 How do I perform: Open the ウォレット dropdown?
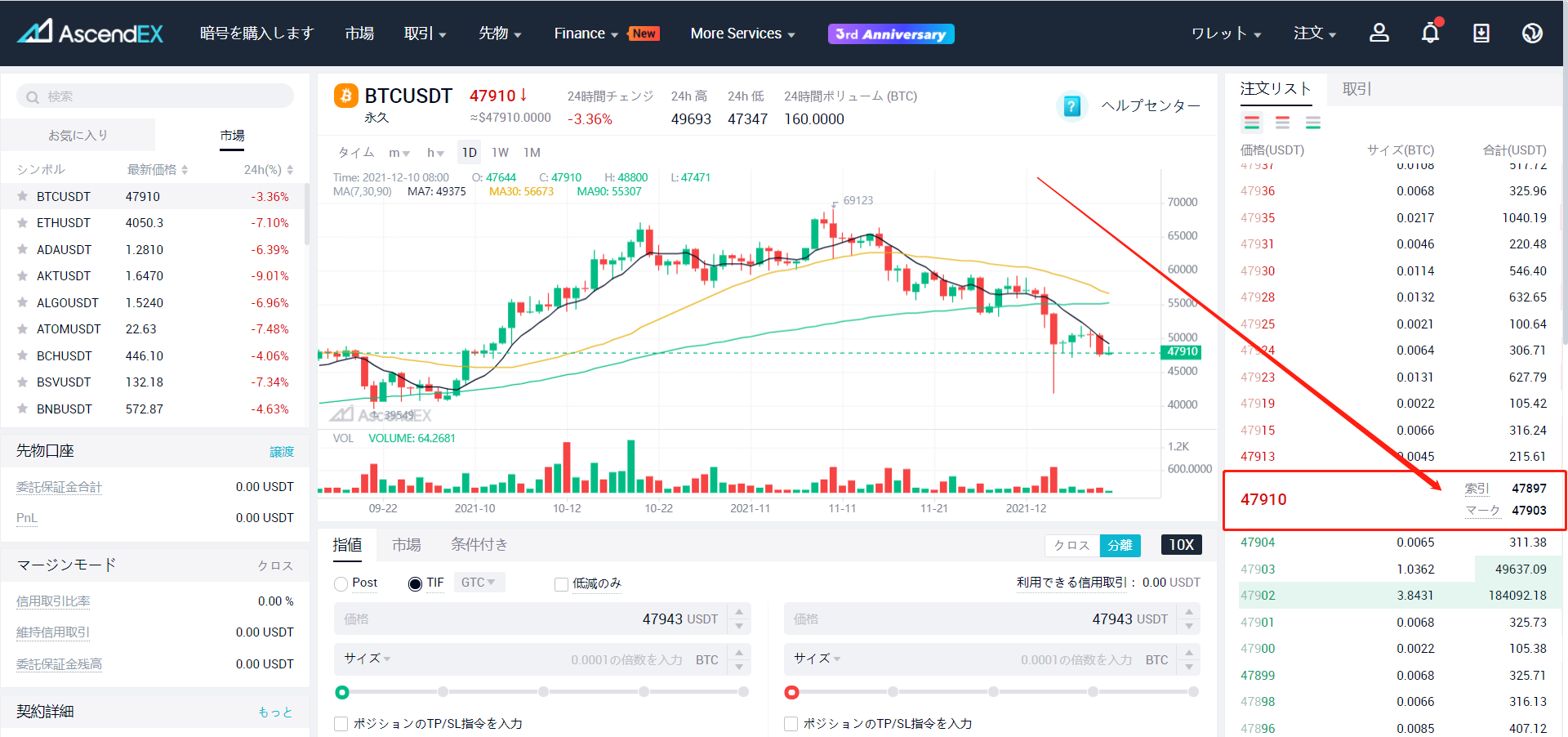[1226, 33]
